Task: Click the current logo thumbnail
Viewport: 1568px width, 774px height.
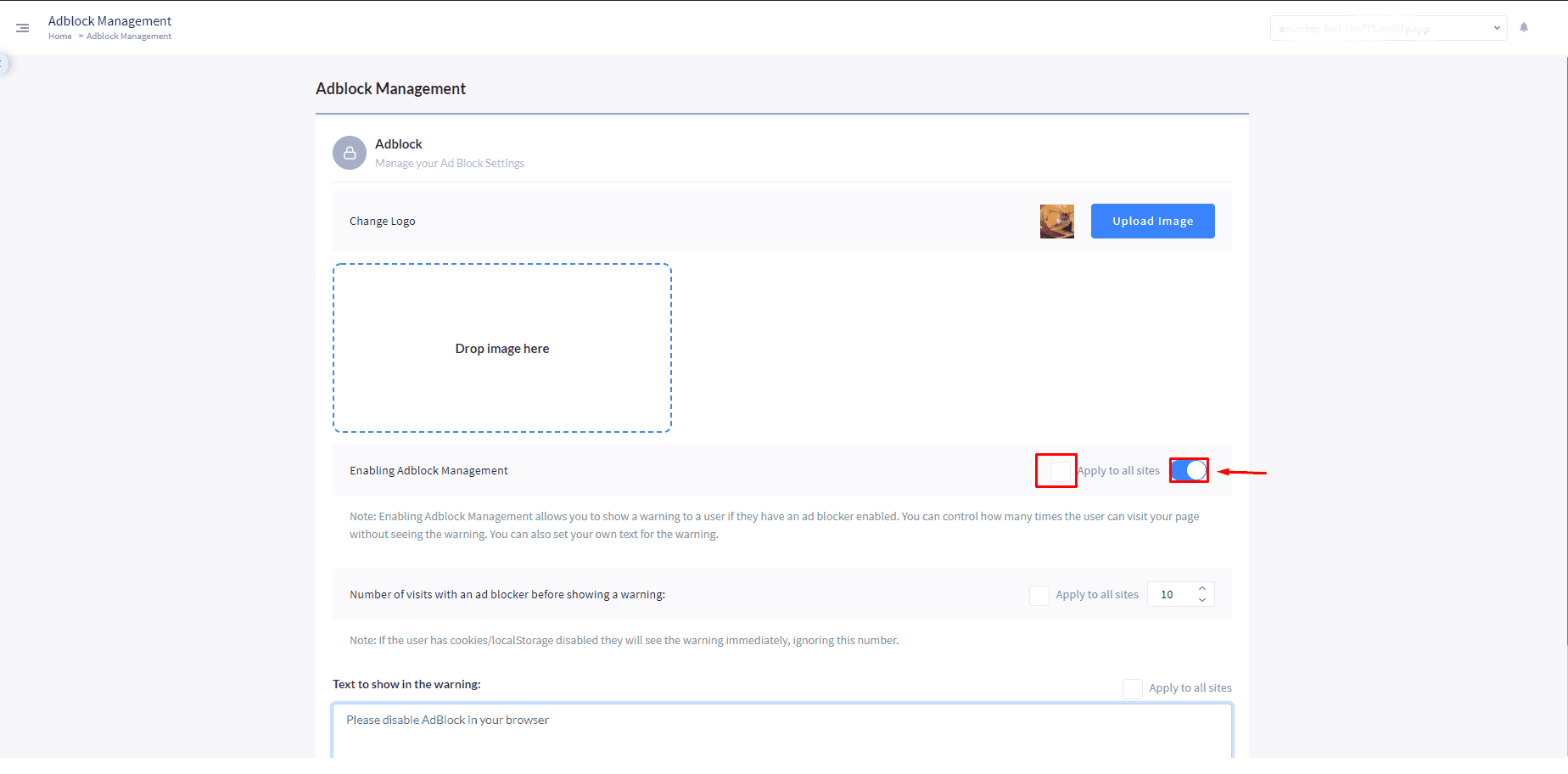Action: tap(1057, 222)
